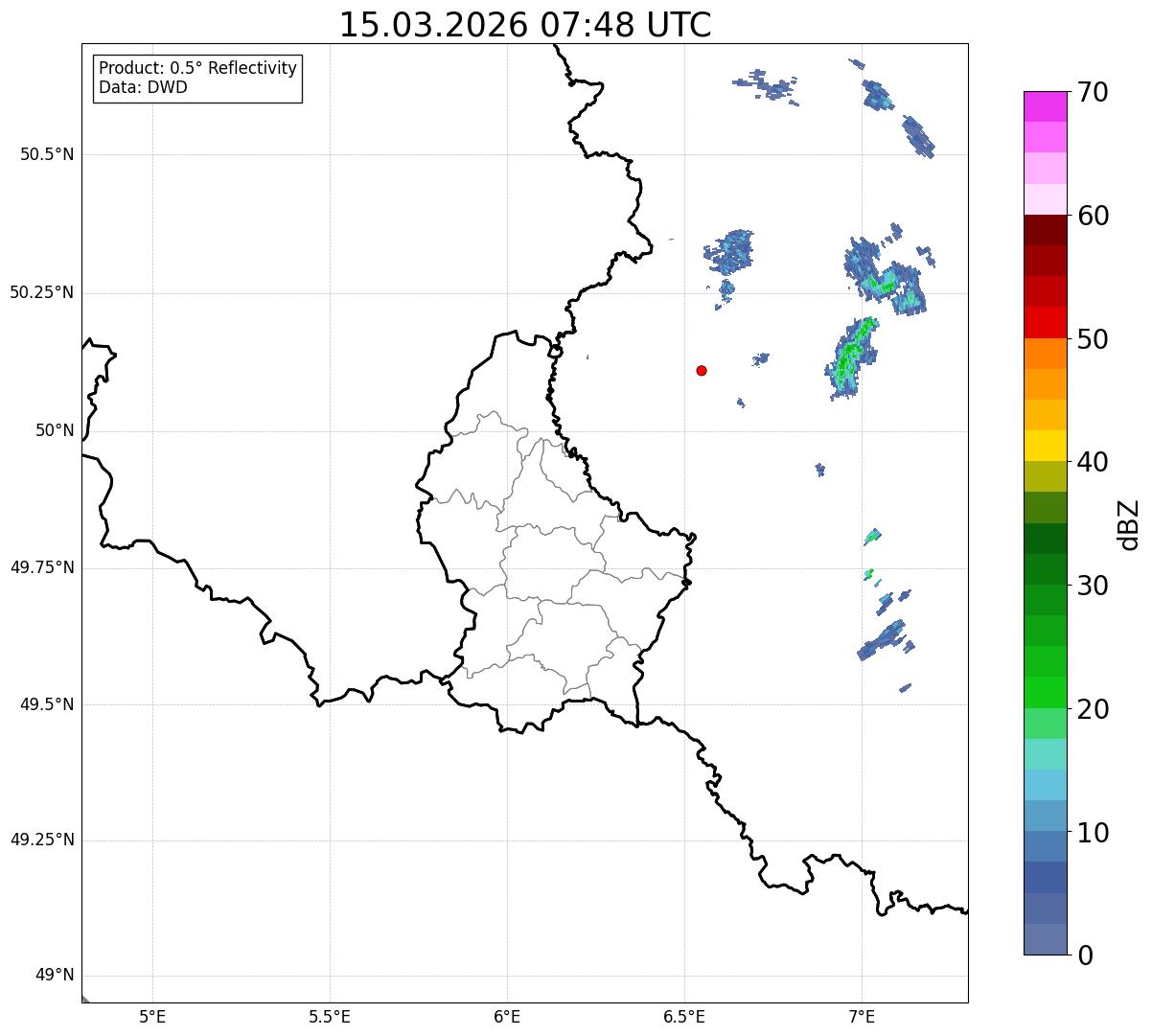This screenshot has height=1036, width=1152.
Task: Click the dark maroon 60 dBZ swatch
Action: (1045, 230)
